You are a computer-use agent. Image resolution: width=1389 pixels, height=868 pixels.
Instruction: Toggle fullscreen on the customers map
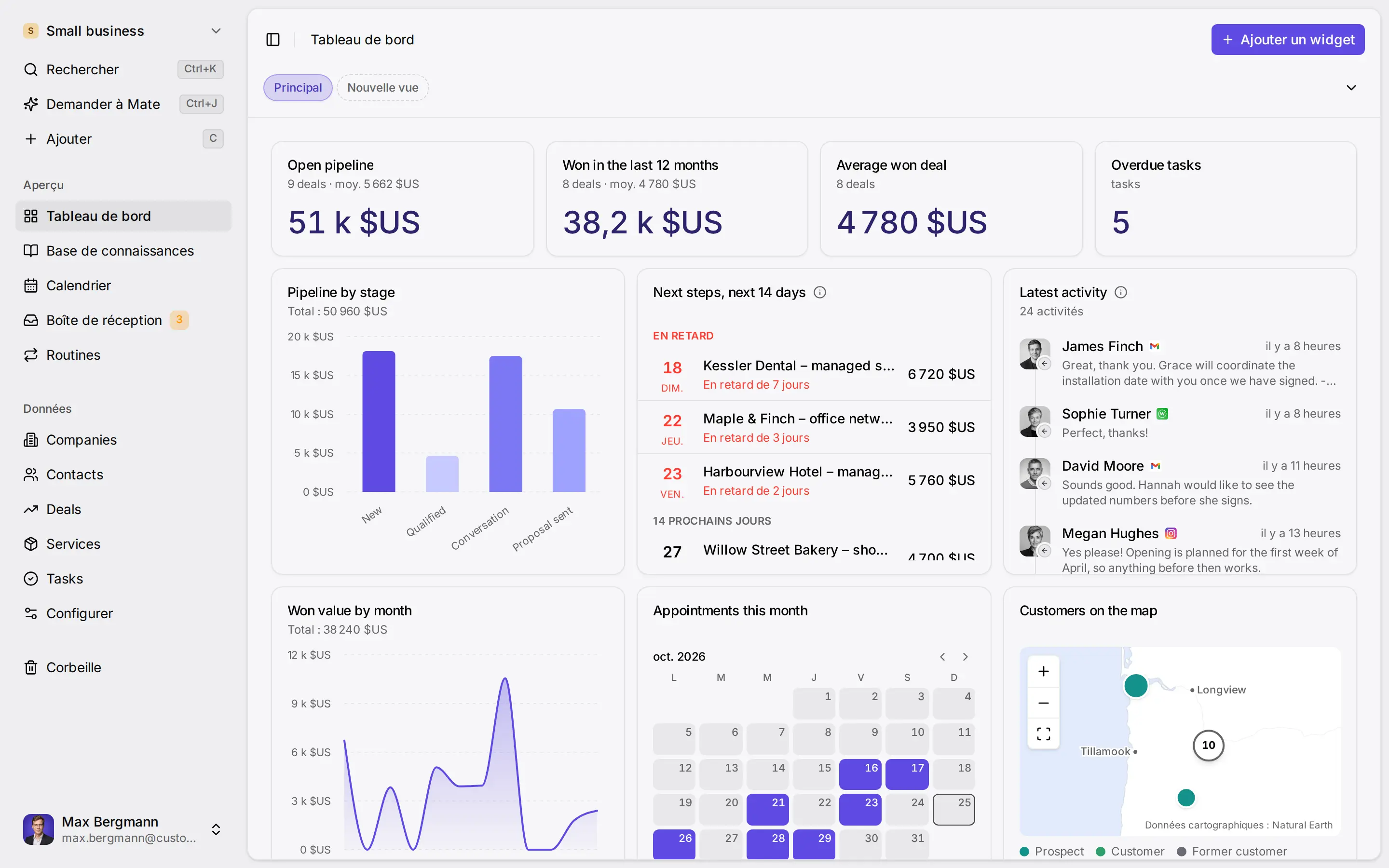click(x=1044, y=733)
